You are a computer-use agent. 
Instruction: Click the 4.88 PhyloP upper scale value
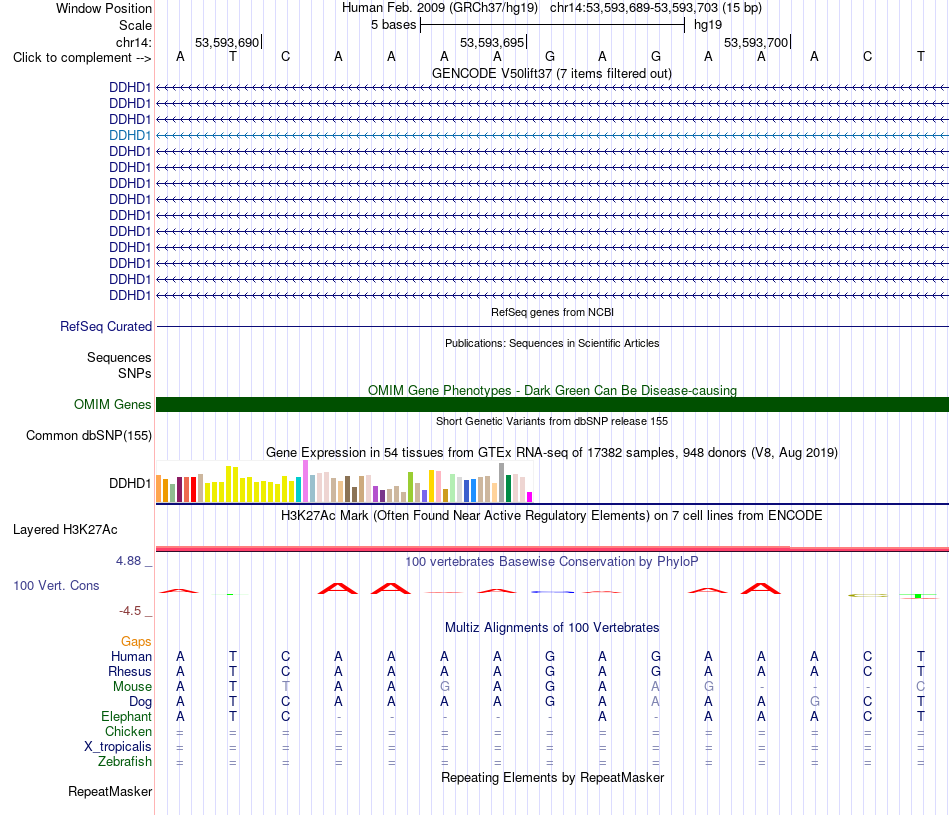pos(128,561)
